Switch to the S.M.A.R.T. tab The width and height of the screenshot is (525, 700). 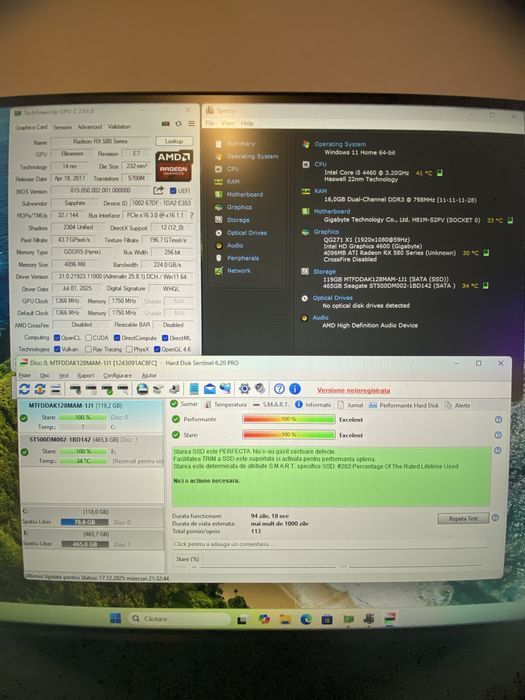coord(271,404)
